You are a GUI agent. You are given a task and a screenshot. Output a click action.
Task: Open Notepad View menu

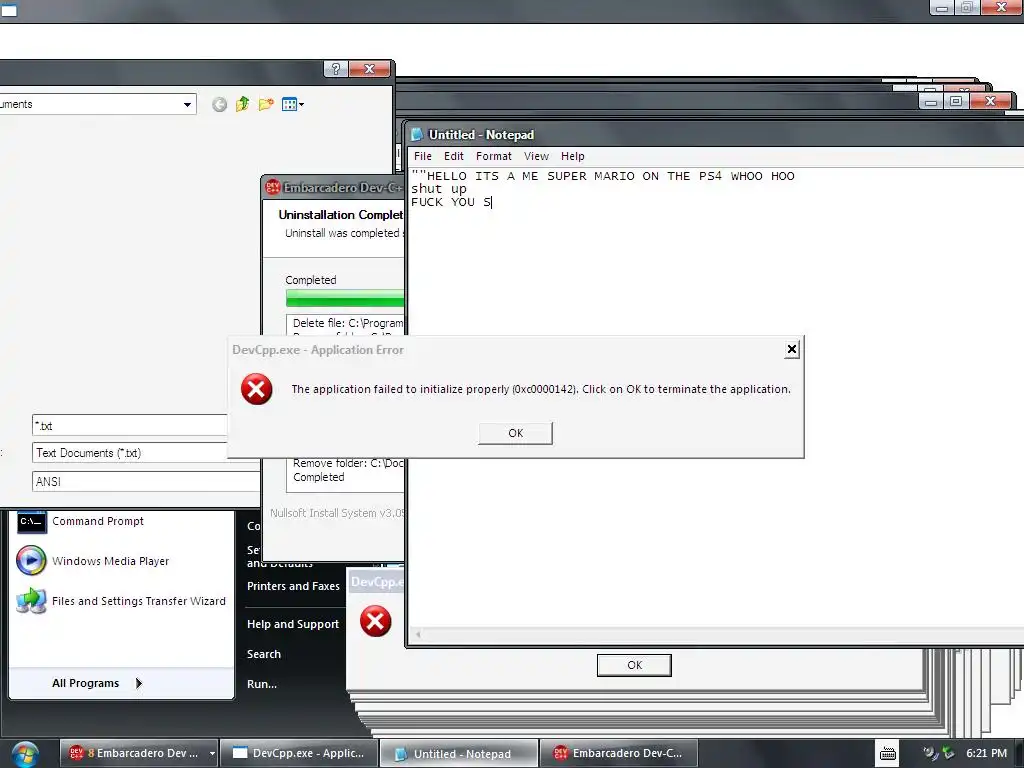[536, 156]
